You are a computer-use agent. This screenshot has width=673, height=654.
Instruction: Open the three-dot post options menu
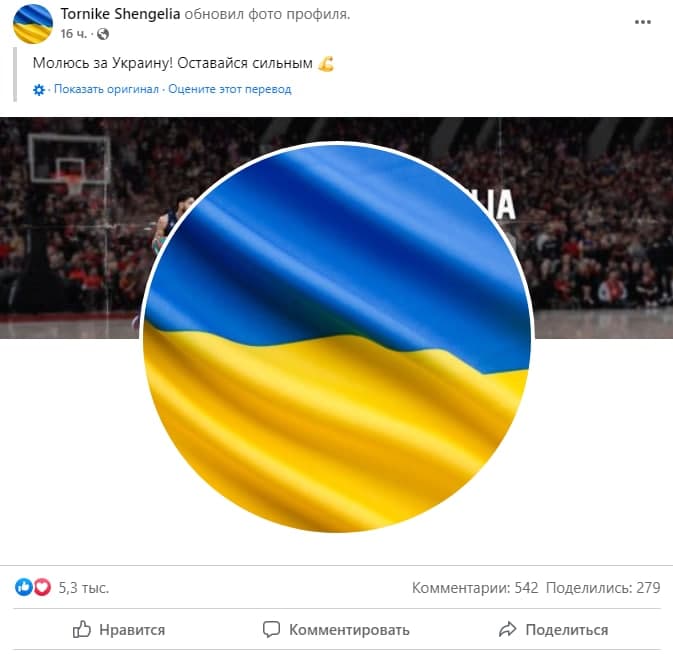pyautogui.click(x=643, y=22)
